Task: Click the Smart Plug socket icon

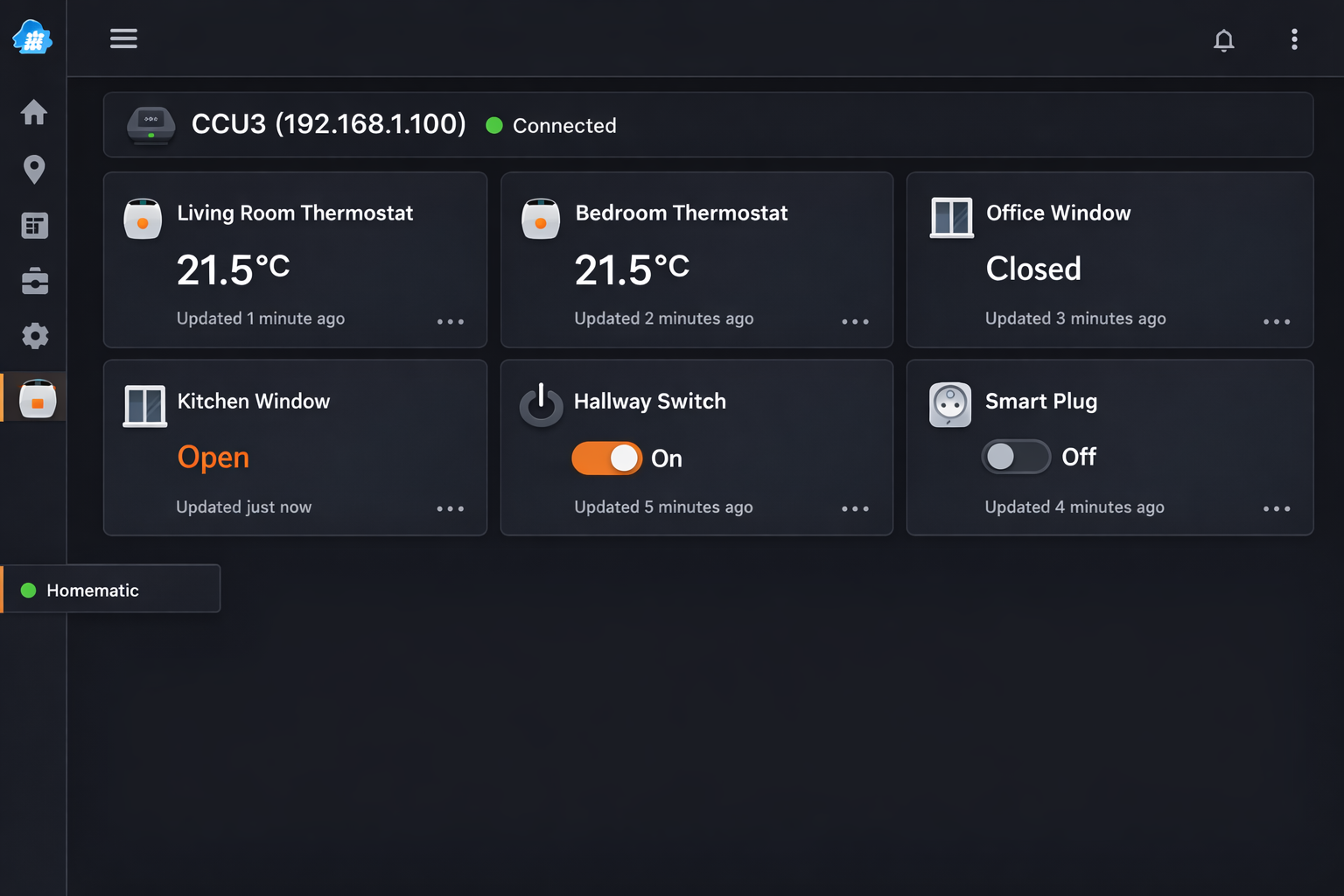Action: (x=949, y=404)
